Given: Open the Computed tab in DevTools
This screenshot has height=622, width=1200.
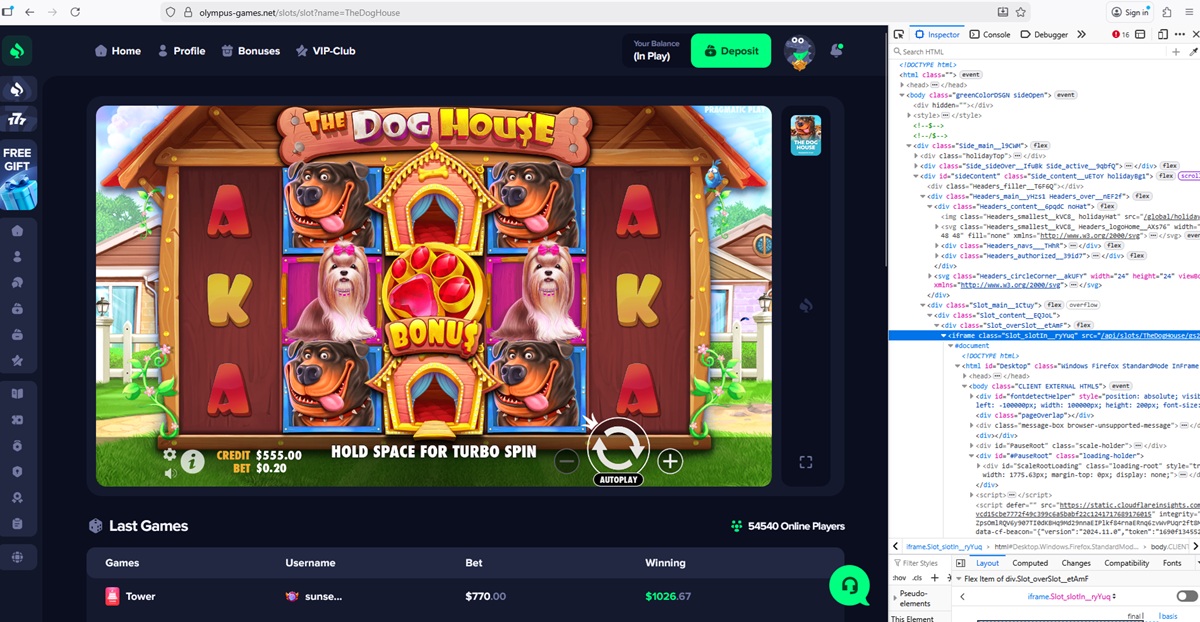Looking at the screenshot, I should coord(1030,563).
